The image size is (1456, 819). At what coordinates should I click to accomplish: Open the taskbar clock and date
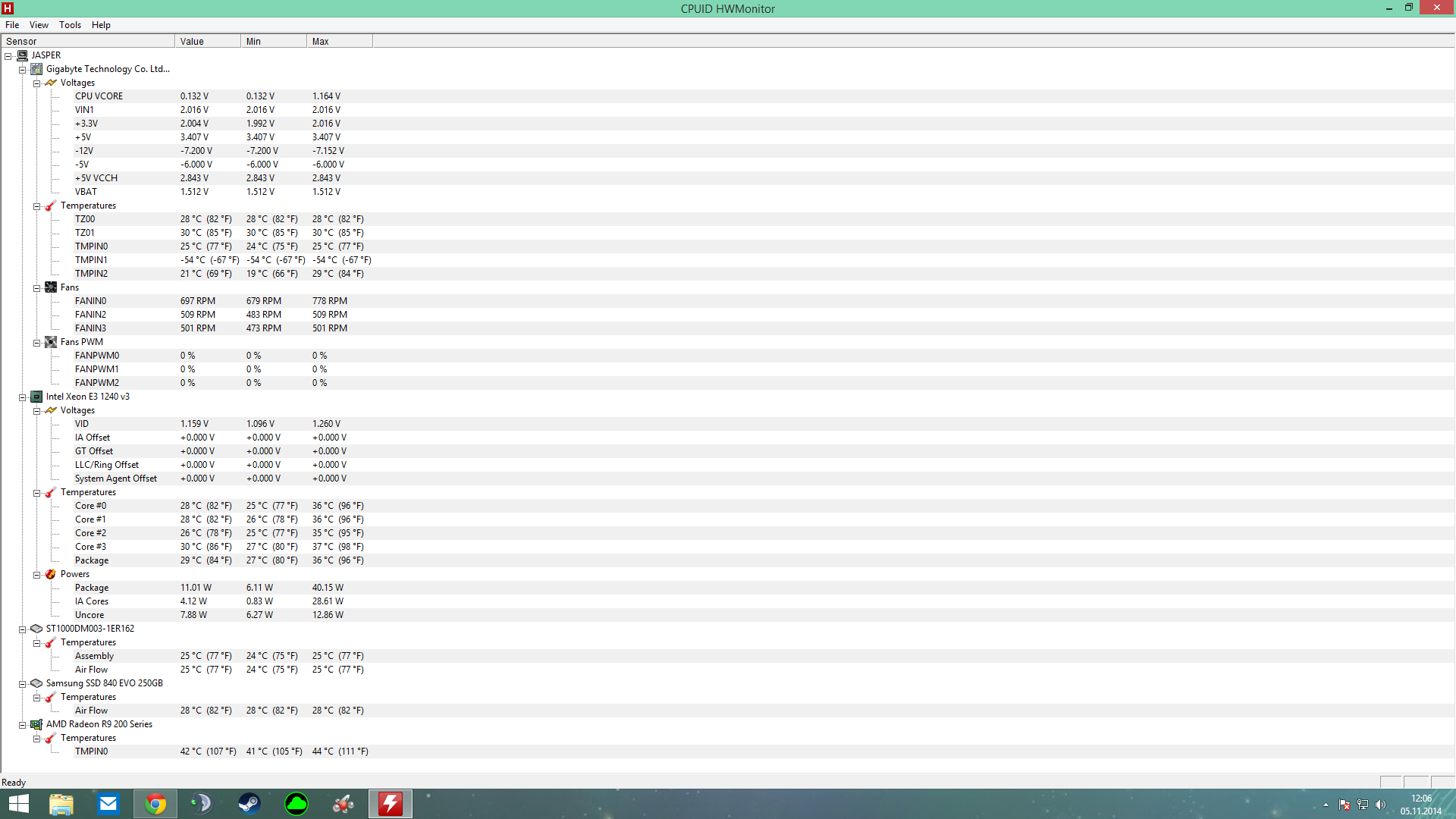point(1421,805)
